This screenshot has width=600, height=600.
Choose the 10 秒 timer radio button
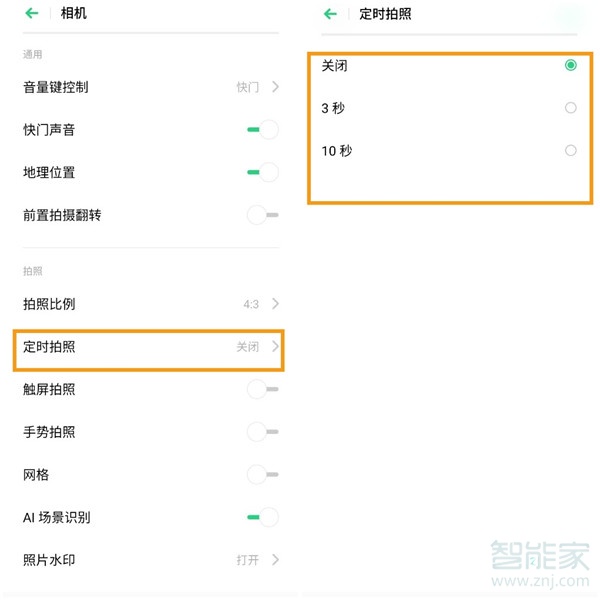pos(570,151)
